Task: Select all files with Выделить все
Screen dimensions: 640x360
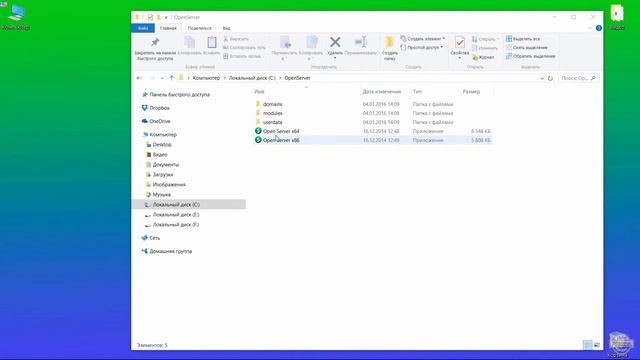Action: [x=523, y=39]
